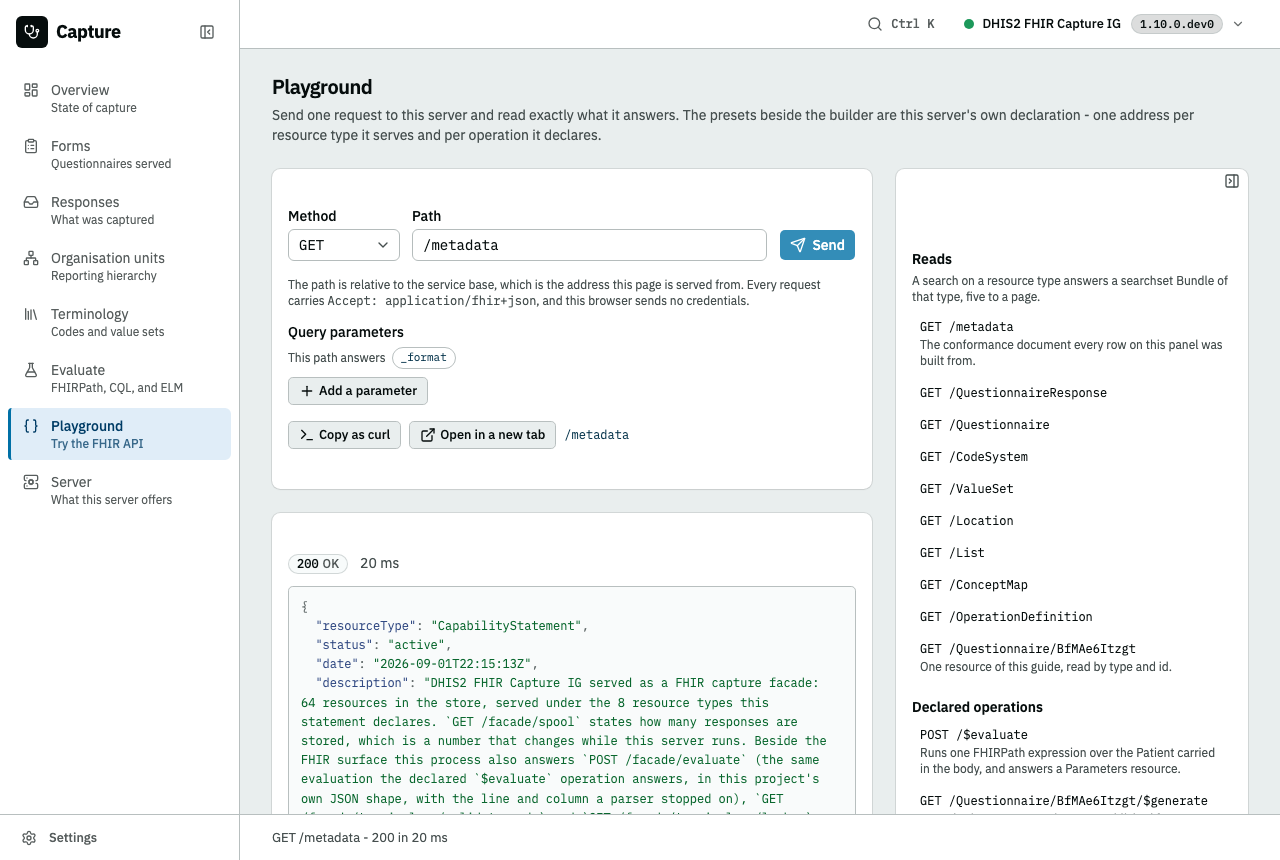Screen dimensions: 1280x860
Task: Open the Overview page
Action: [x=119, y=98]
